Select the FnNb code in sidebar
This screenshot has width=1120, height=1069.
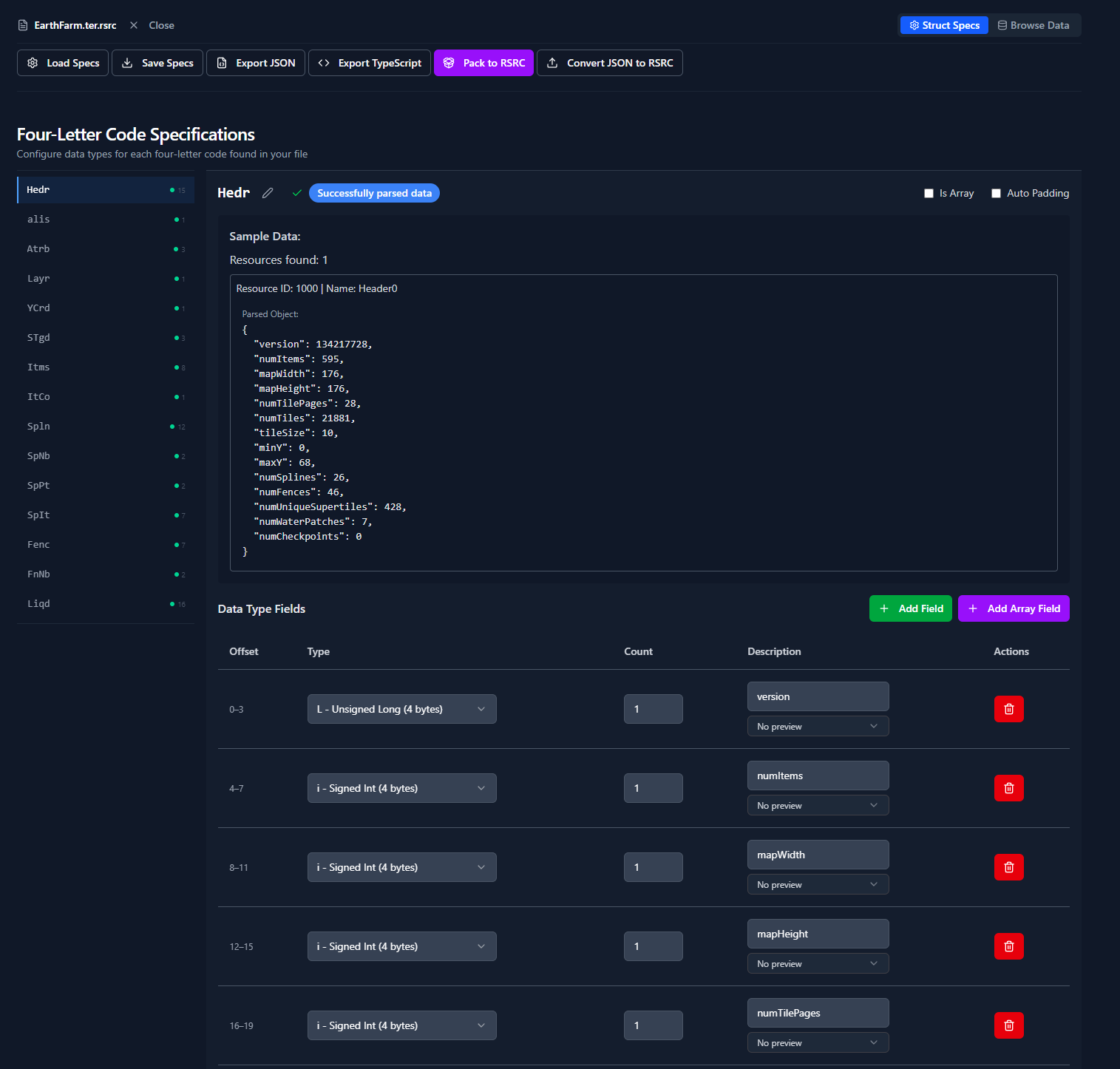point(106,574)
